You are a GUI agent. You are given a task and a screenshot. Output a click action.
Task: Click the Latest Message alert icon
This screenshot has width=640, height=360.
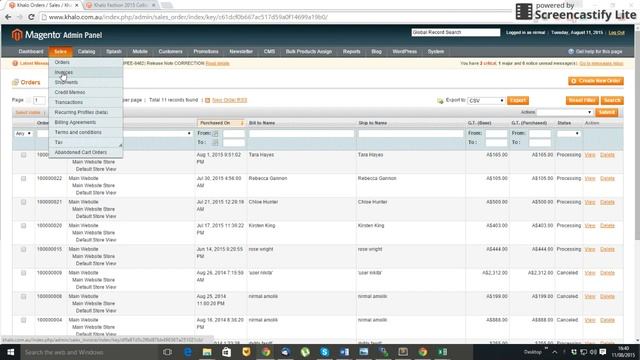[x=15, y=63]
